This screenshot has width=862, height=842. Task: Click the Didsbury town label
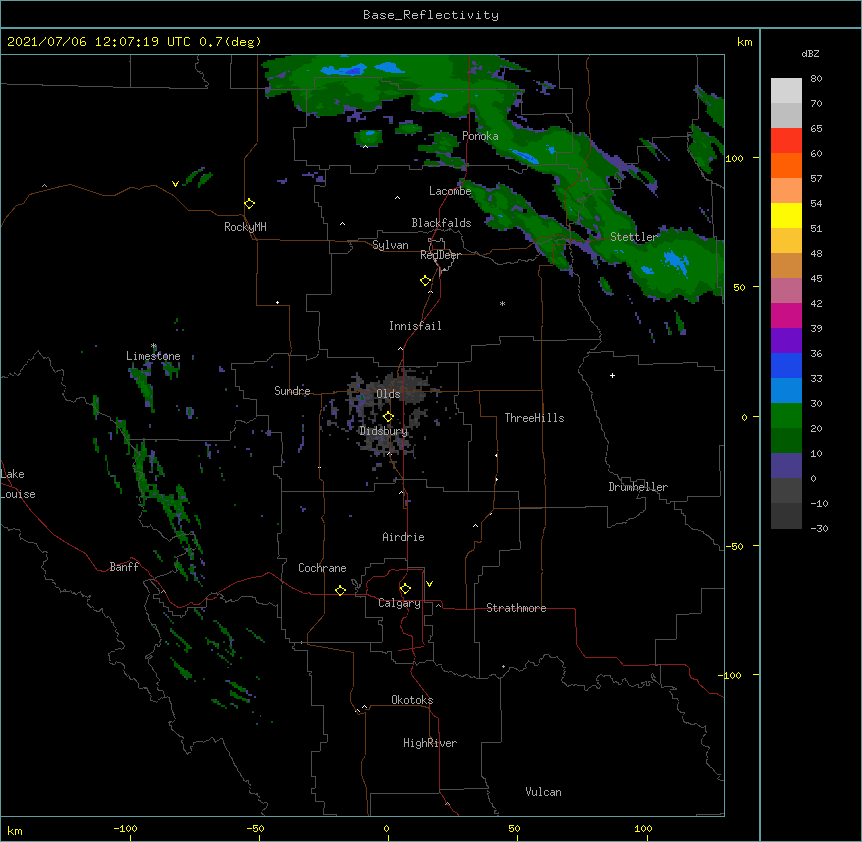click(384, 431)
